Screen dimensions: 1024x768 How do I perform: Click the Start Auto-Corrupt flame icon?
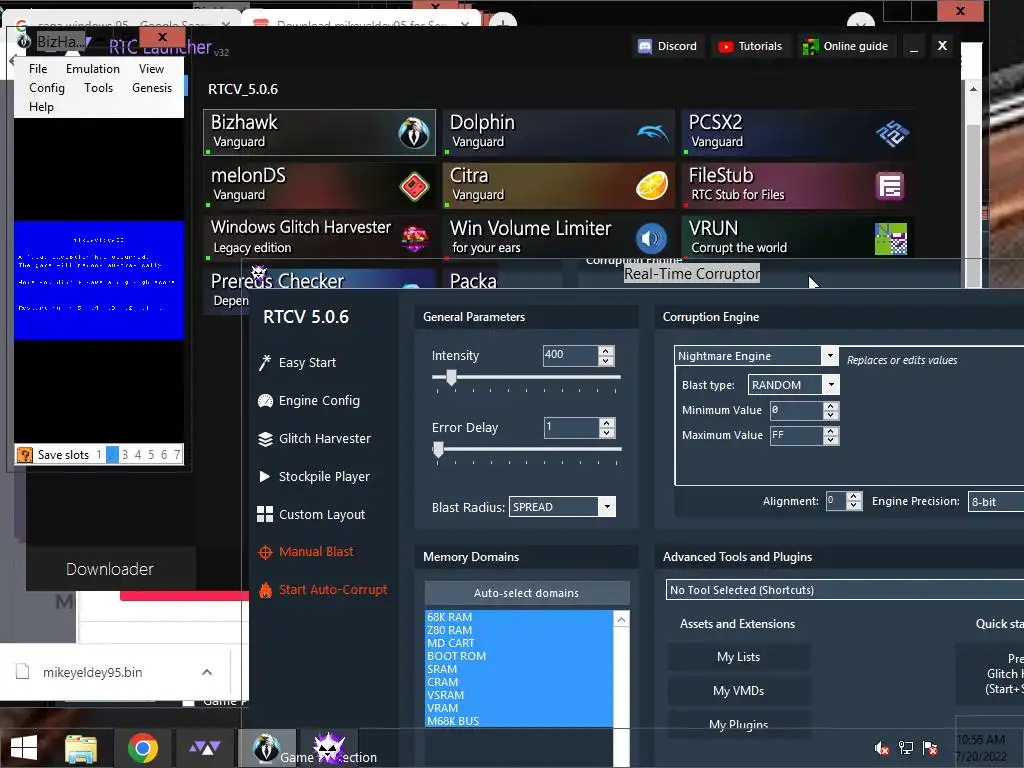point(265,590)
